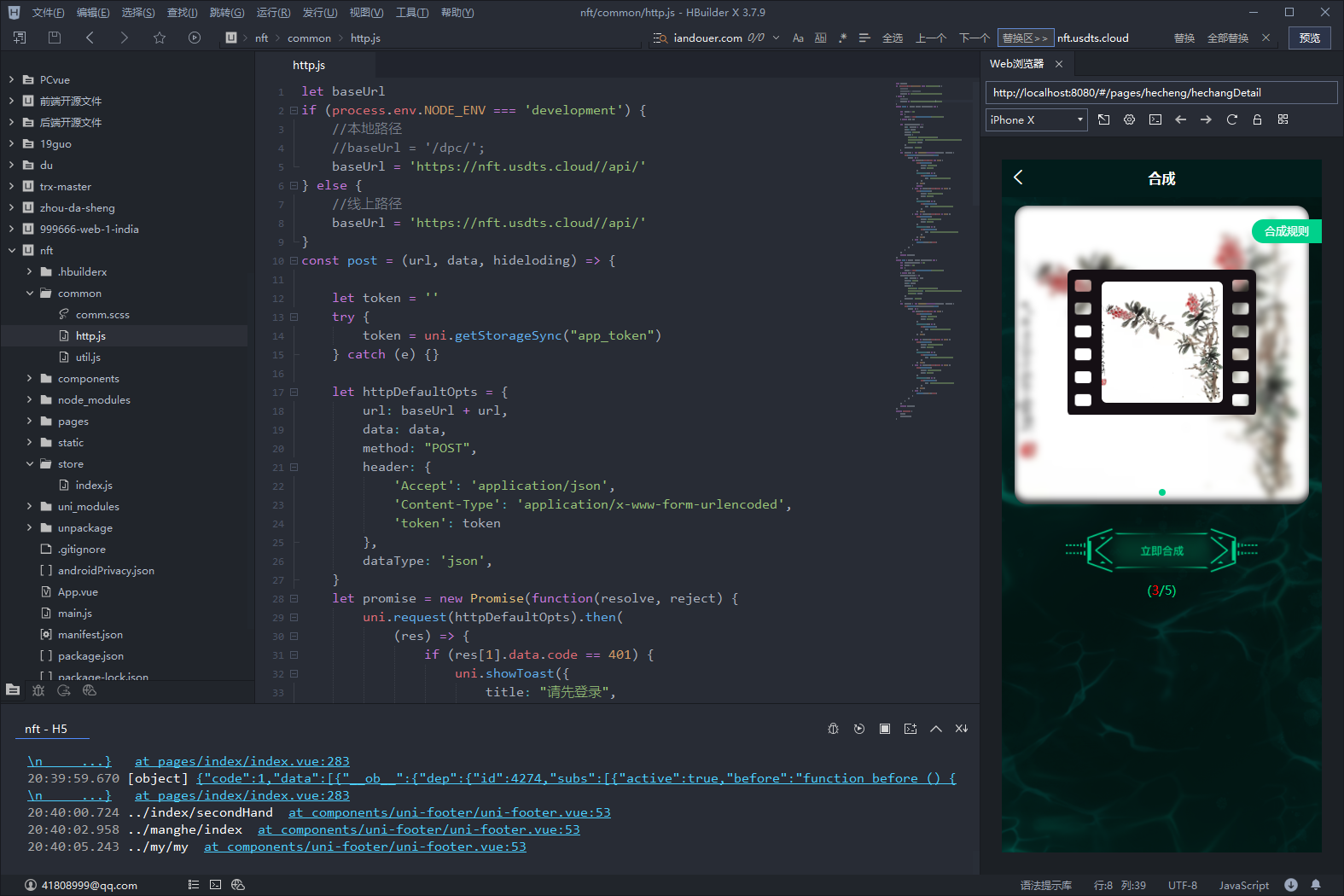Click the new file toolbar icon
Screen dimensions: 1344x896
click(20, 38)
